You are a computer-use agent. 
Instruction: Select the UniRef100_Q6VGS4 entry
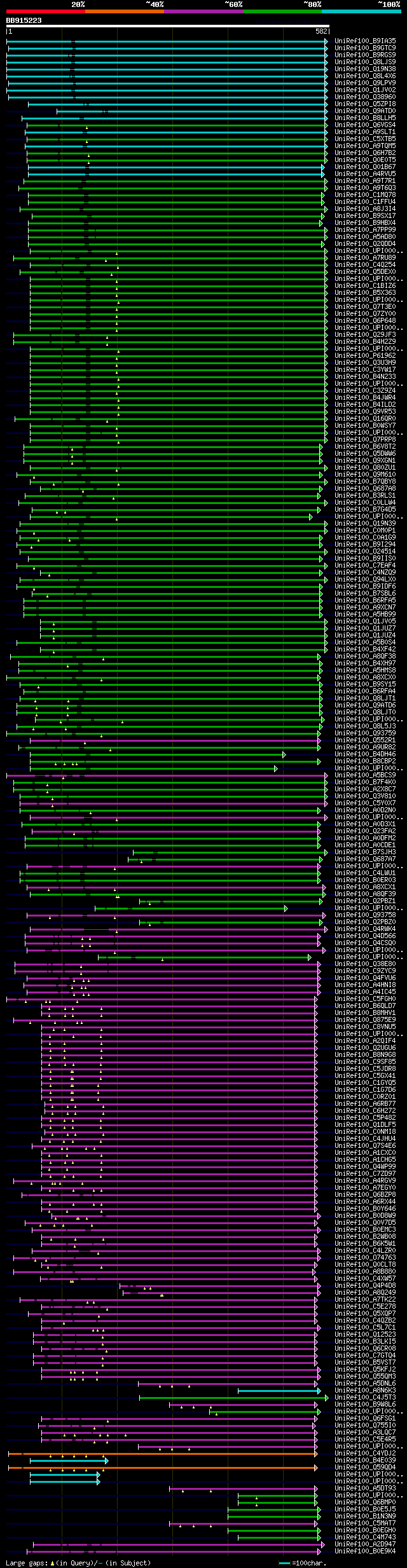(x=365, y=125)
